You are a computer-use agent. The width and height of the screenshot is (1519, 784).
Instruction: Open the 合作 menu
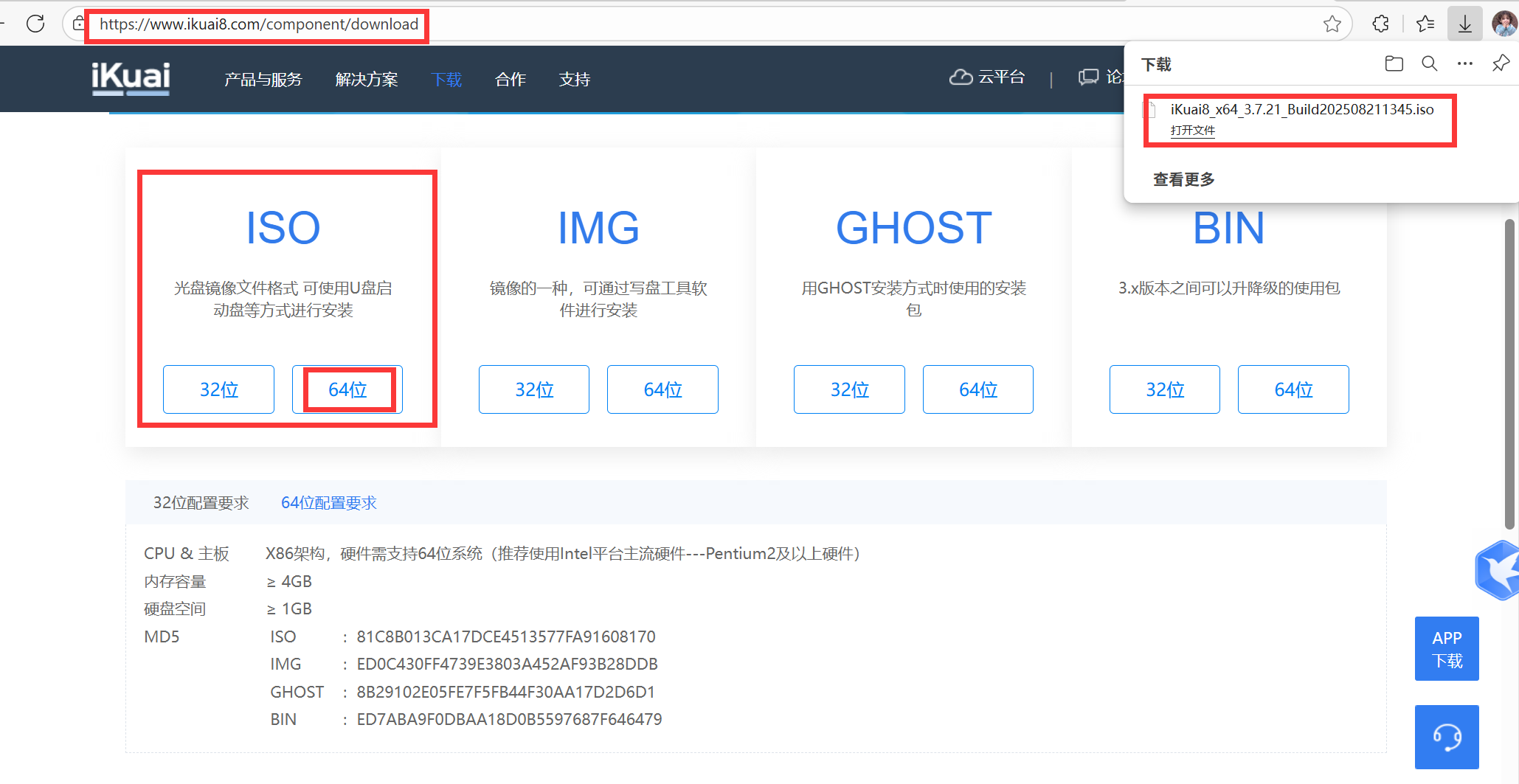[511, 79]
